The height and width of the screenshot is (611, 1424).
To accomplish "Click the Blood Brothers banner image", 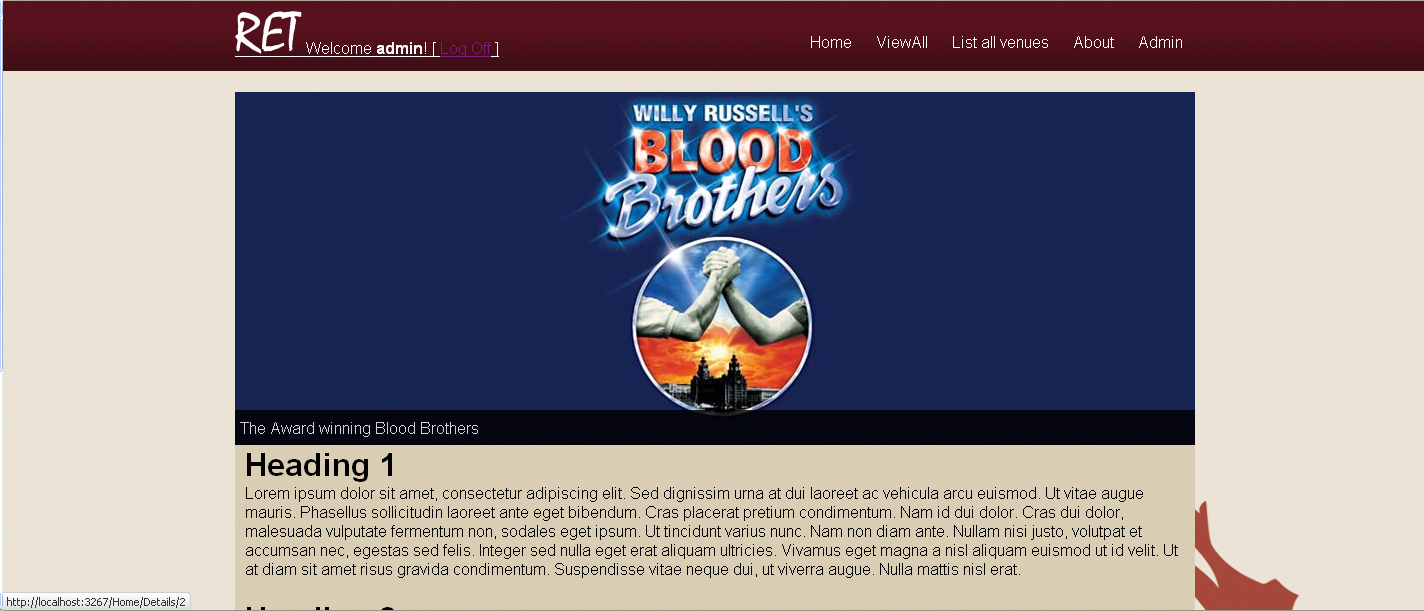I will pyautogui.click(x=715, y=251).
